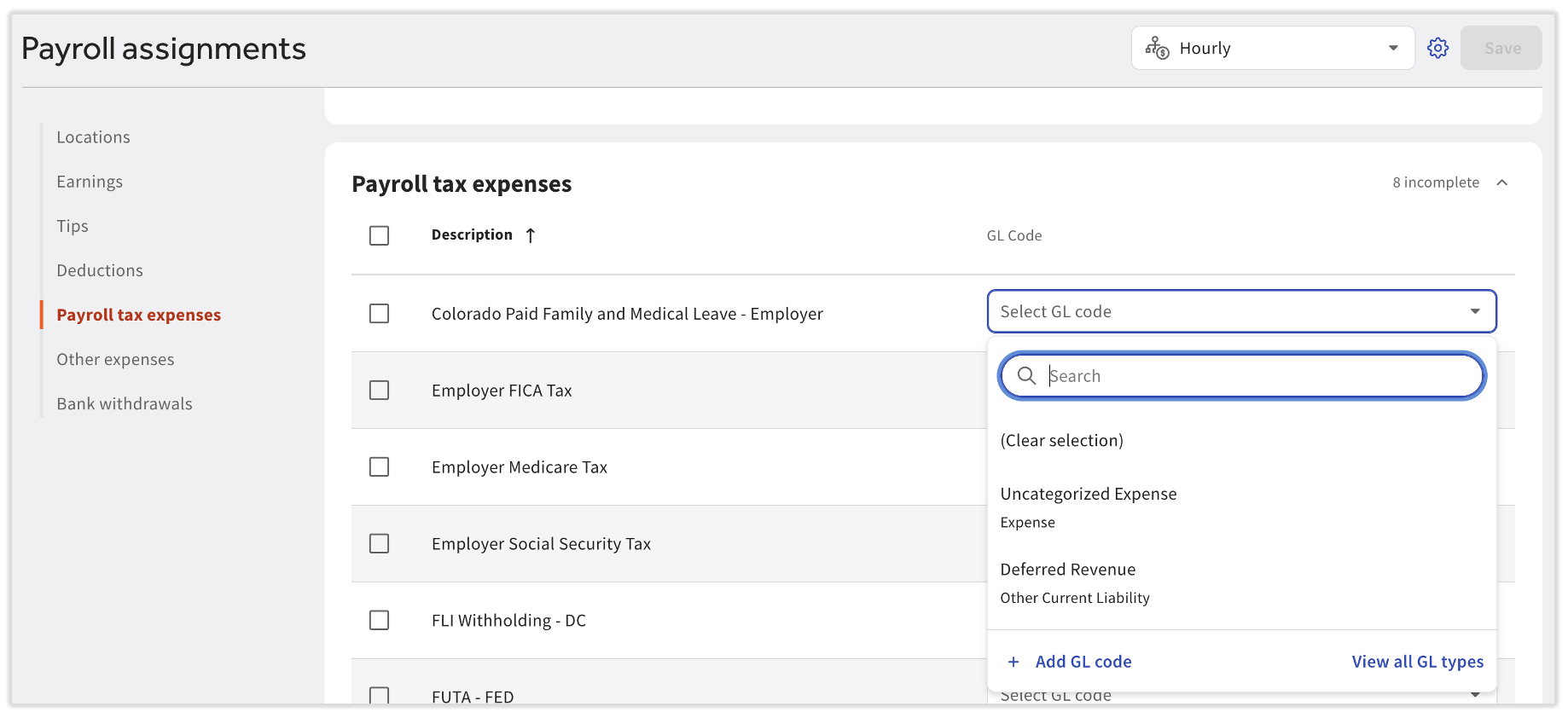Viewport: 1568px width, 718px height.
Task: Click the View all GL types link
Action: [1417, 662]
